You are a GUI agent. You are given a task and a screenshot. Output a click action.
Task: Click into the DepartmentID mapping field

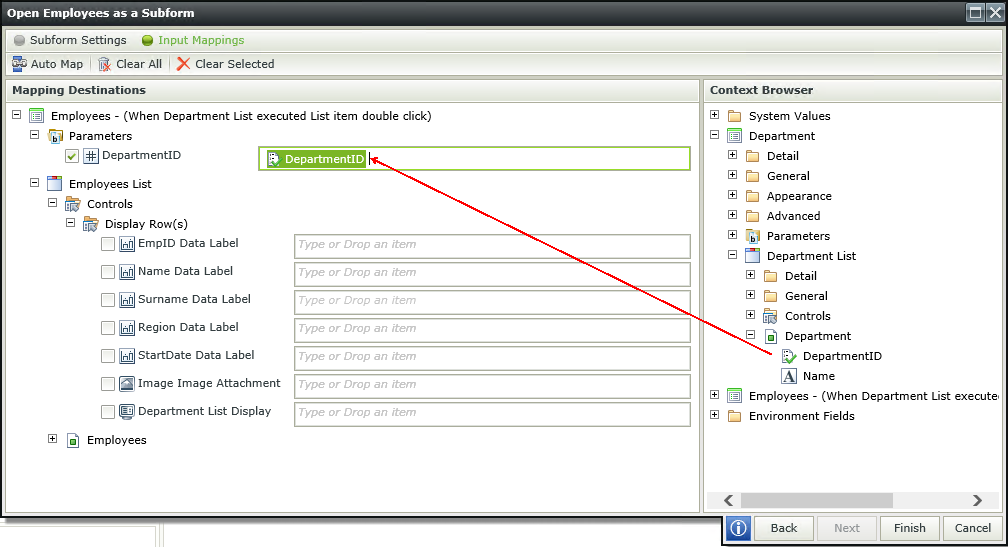pos(474,159)
